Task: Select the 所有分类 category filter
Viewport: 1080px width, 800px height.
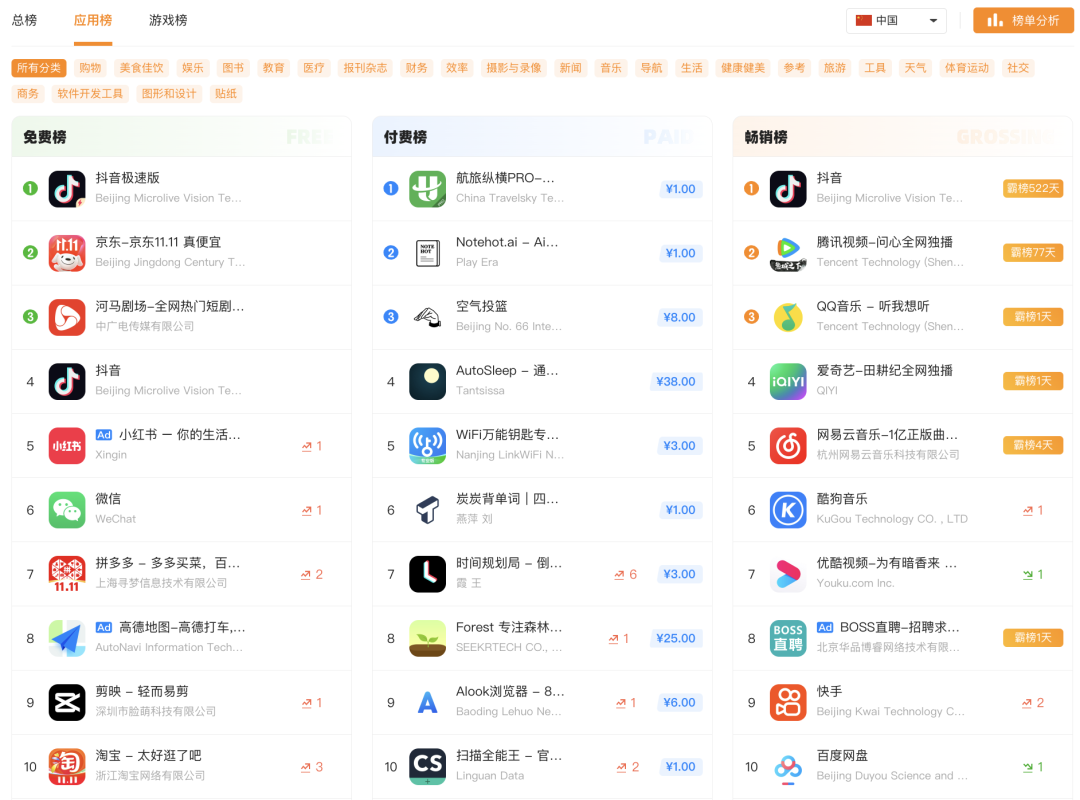Action: [39, 68]
